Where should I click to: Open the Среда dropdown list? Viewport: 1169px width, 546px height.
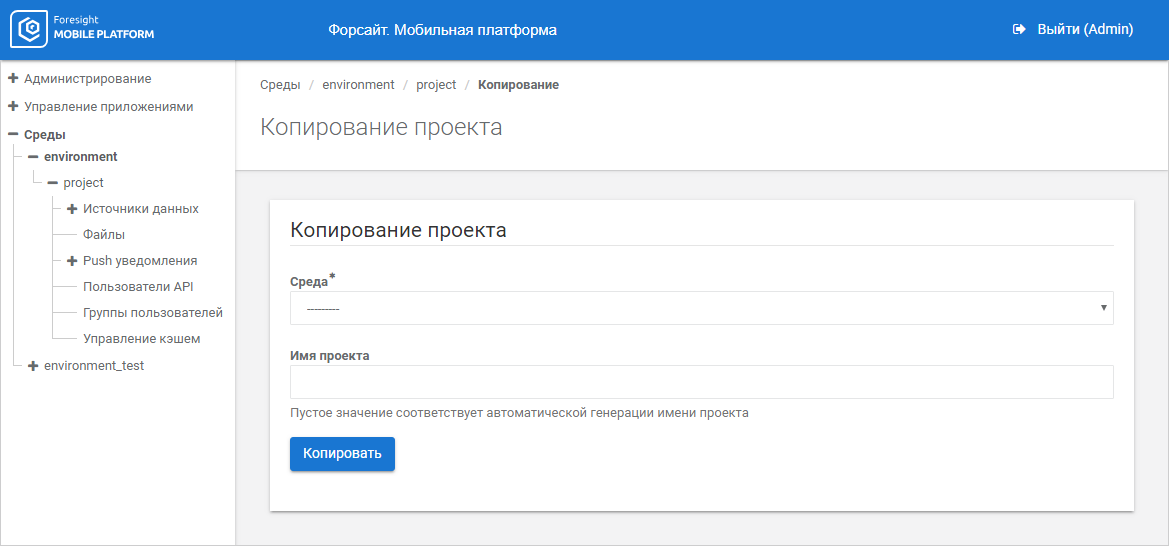(701, 308)
